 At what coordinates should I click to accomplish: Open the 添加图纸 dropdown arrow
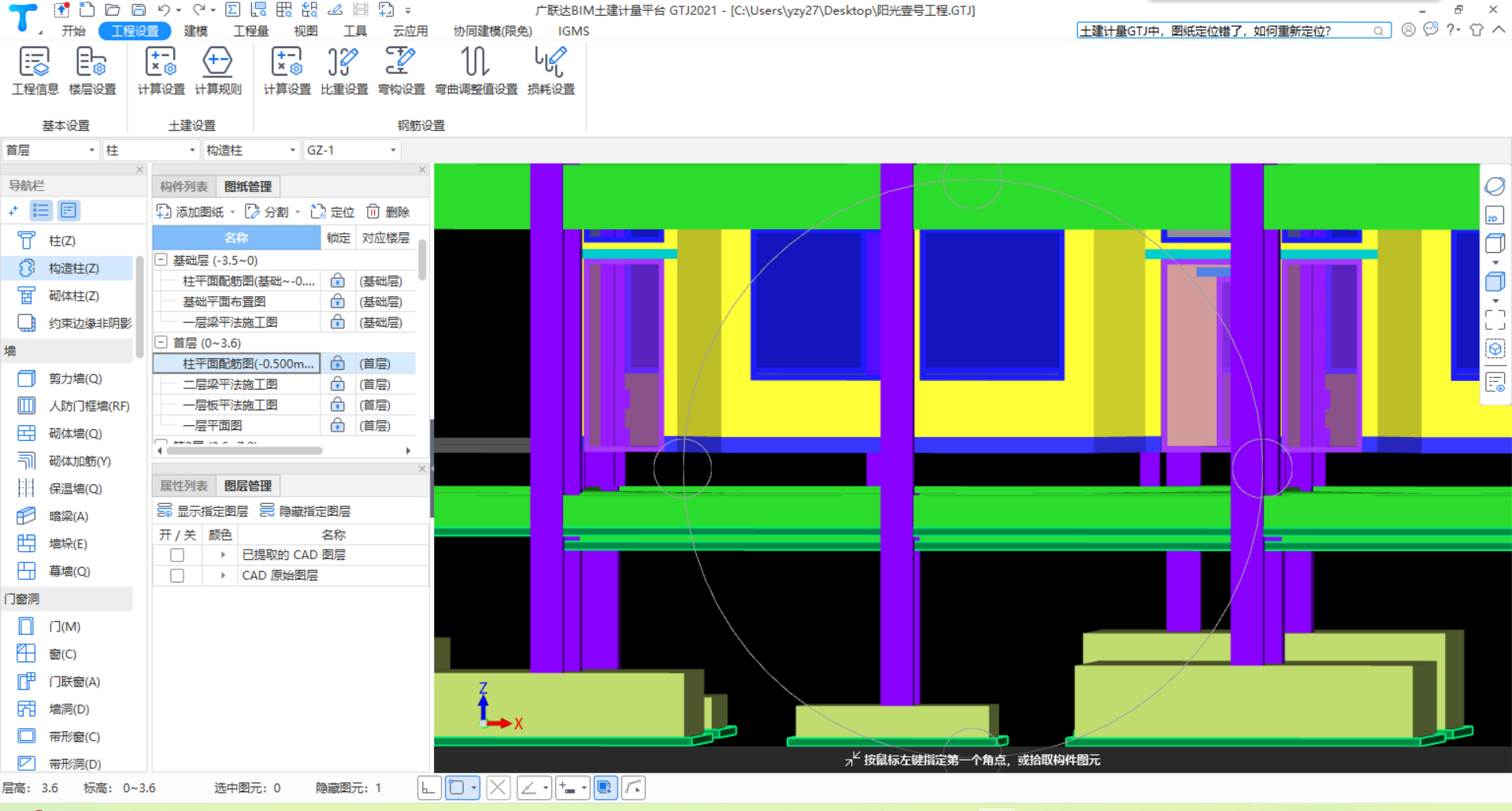coord(233,213)
